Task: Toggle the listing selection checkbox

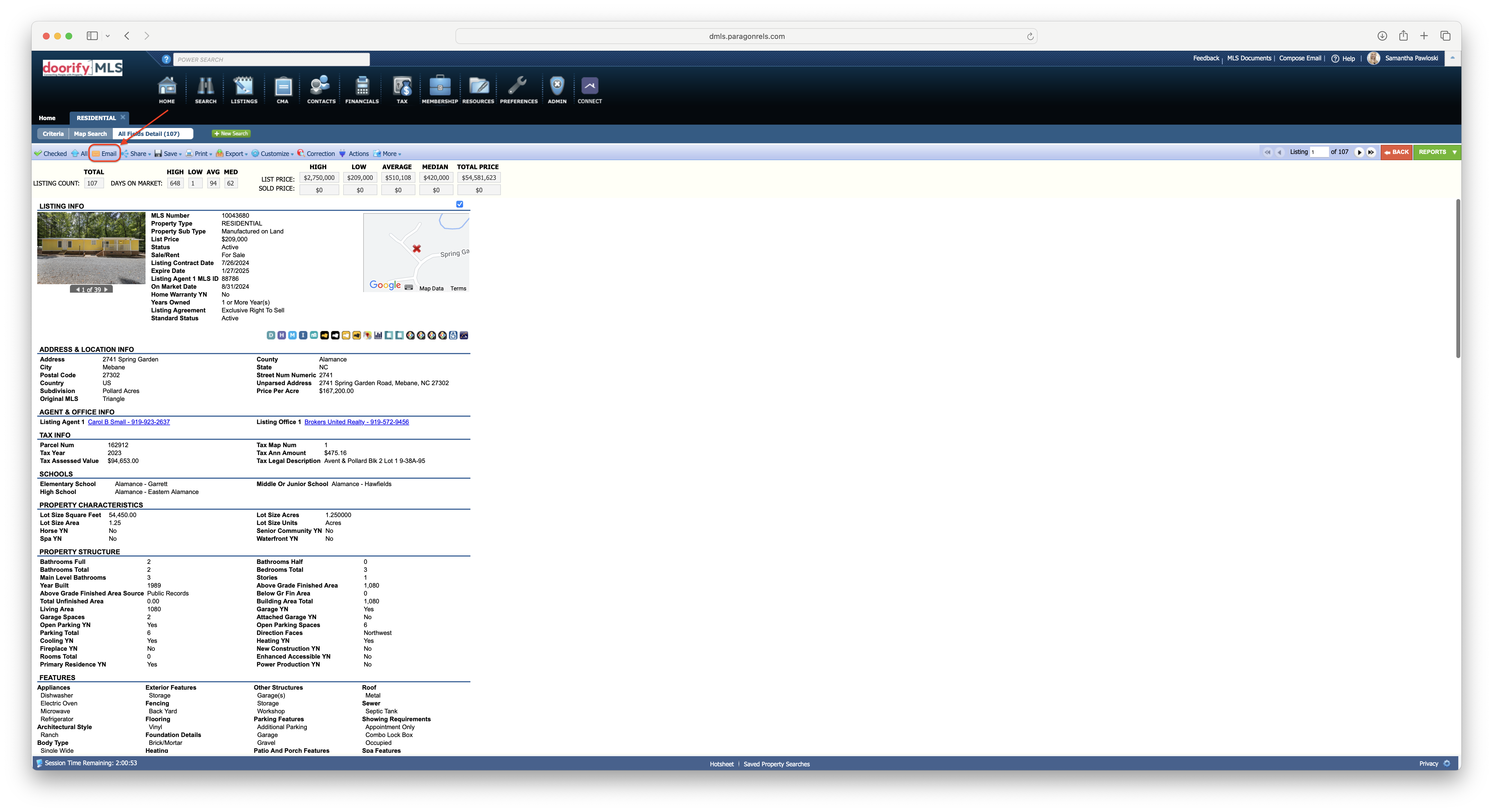Action: click(460, 204)
